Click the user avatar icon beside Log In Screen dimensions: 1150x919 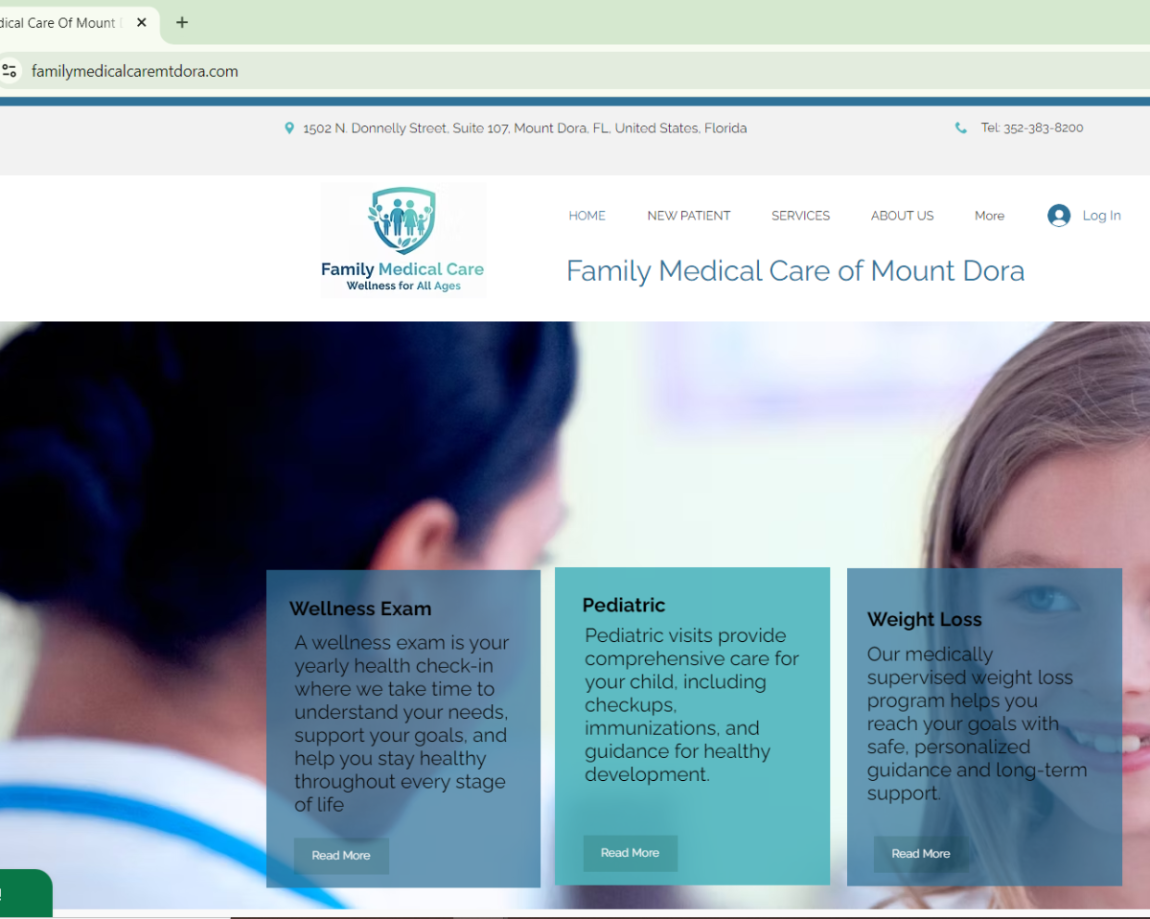pos(1058,215)
